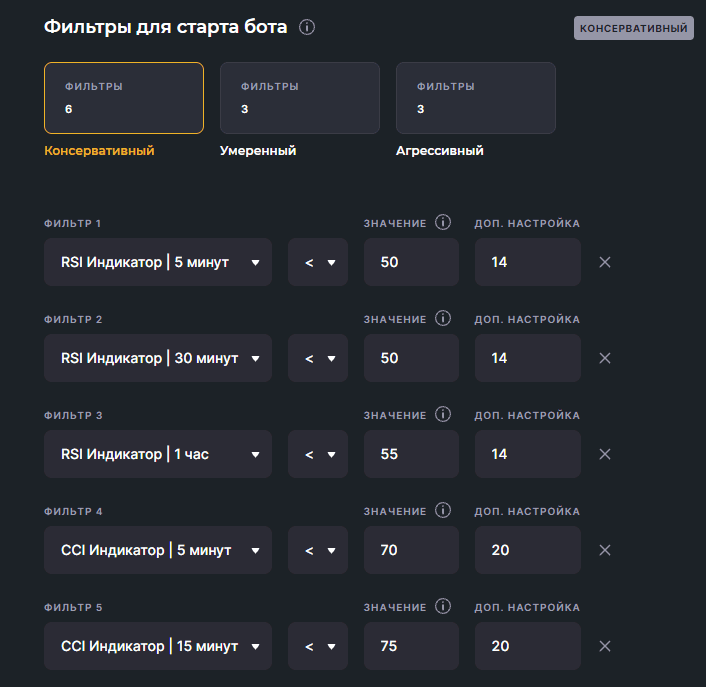Viewport: 706px width, 687px height.
Task: Click info icon beside Фильтр 3 Значение label
Action: click(443, 415)
